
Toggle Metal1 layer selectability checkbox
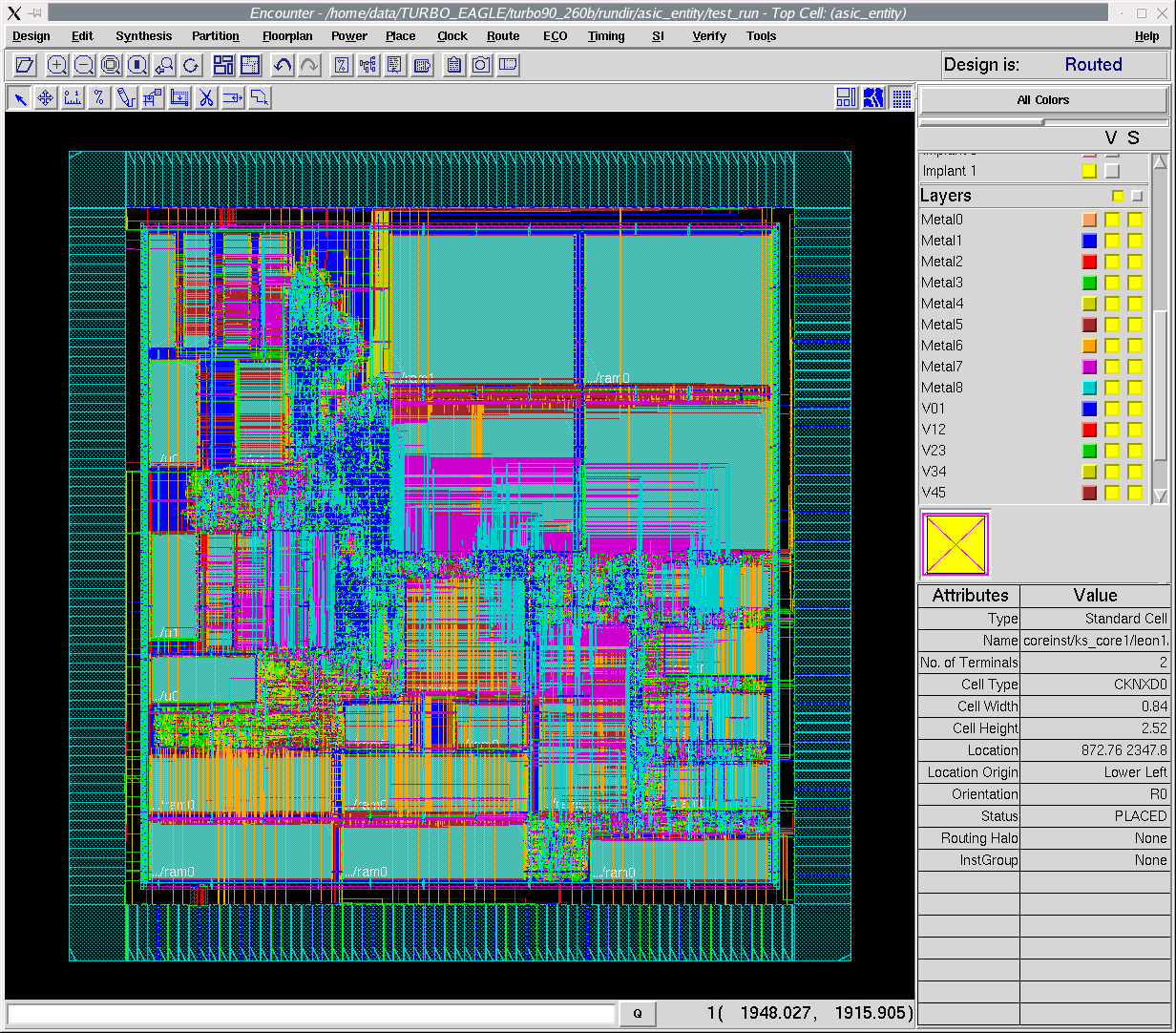1135,241
